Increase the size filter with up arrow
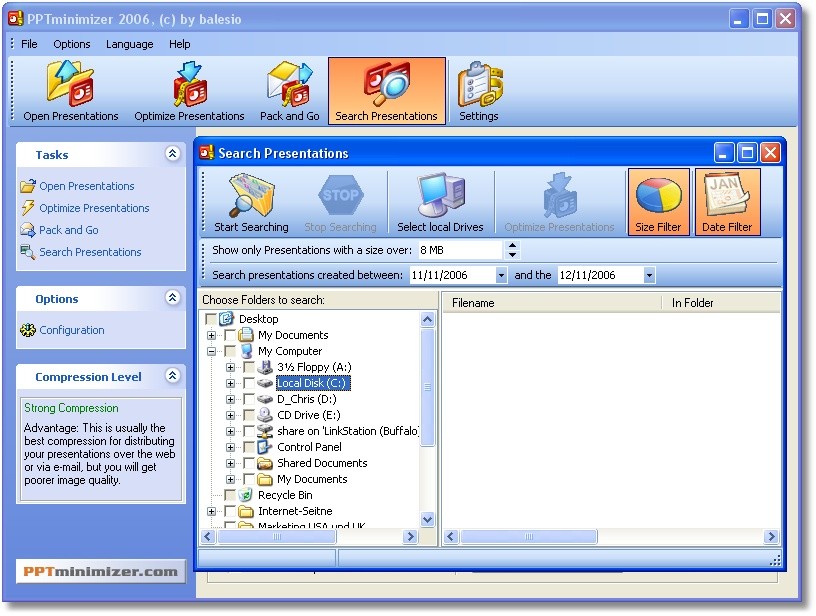Screen dimensions: 816x616 pyautogui.click(x=513, y=245)
